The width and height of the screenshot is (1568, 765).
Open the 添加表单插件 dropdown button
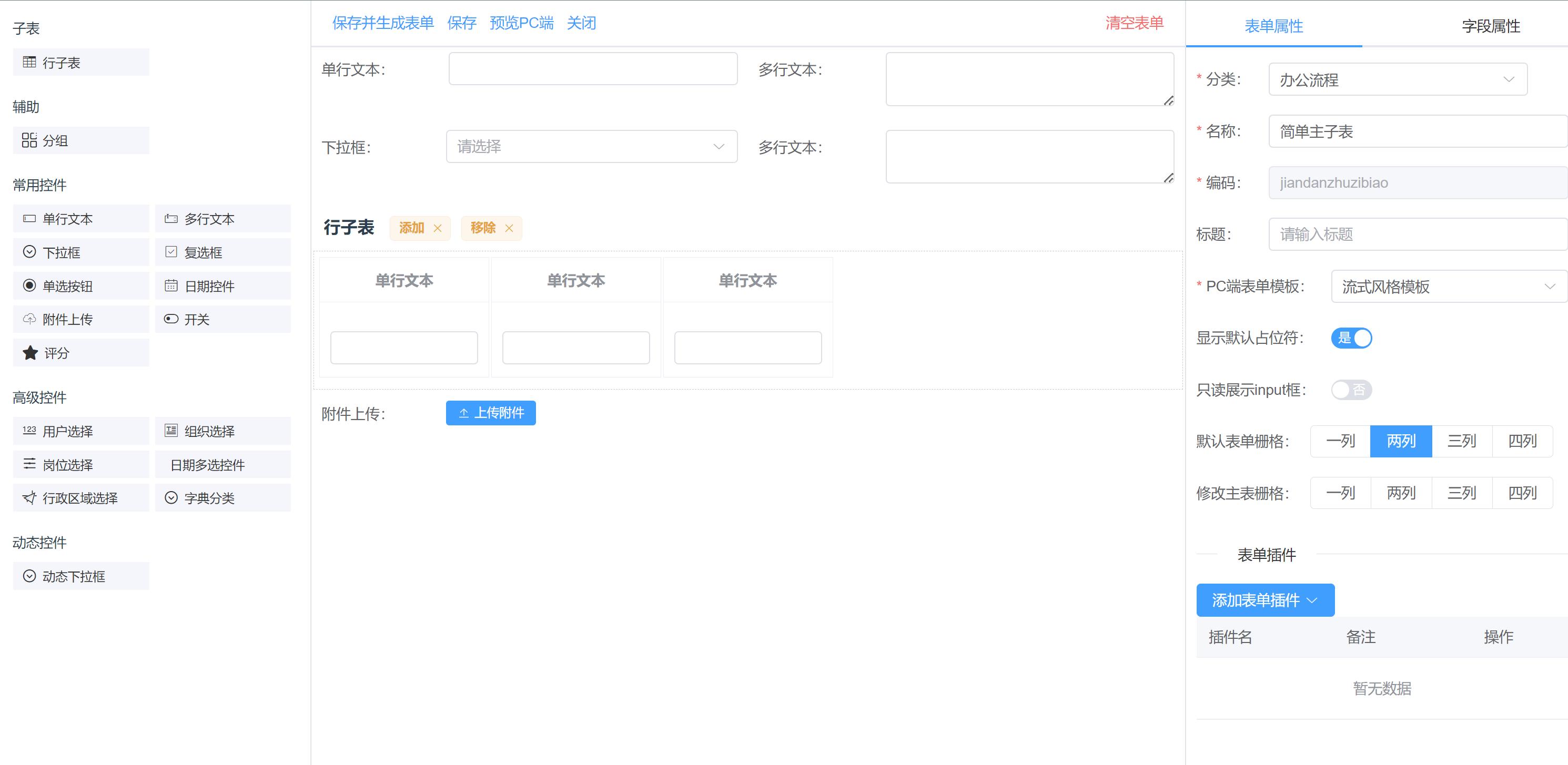(1265, 600)
